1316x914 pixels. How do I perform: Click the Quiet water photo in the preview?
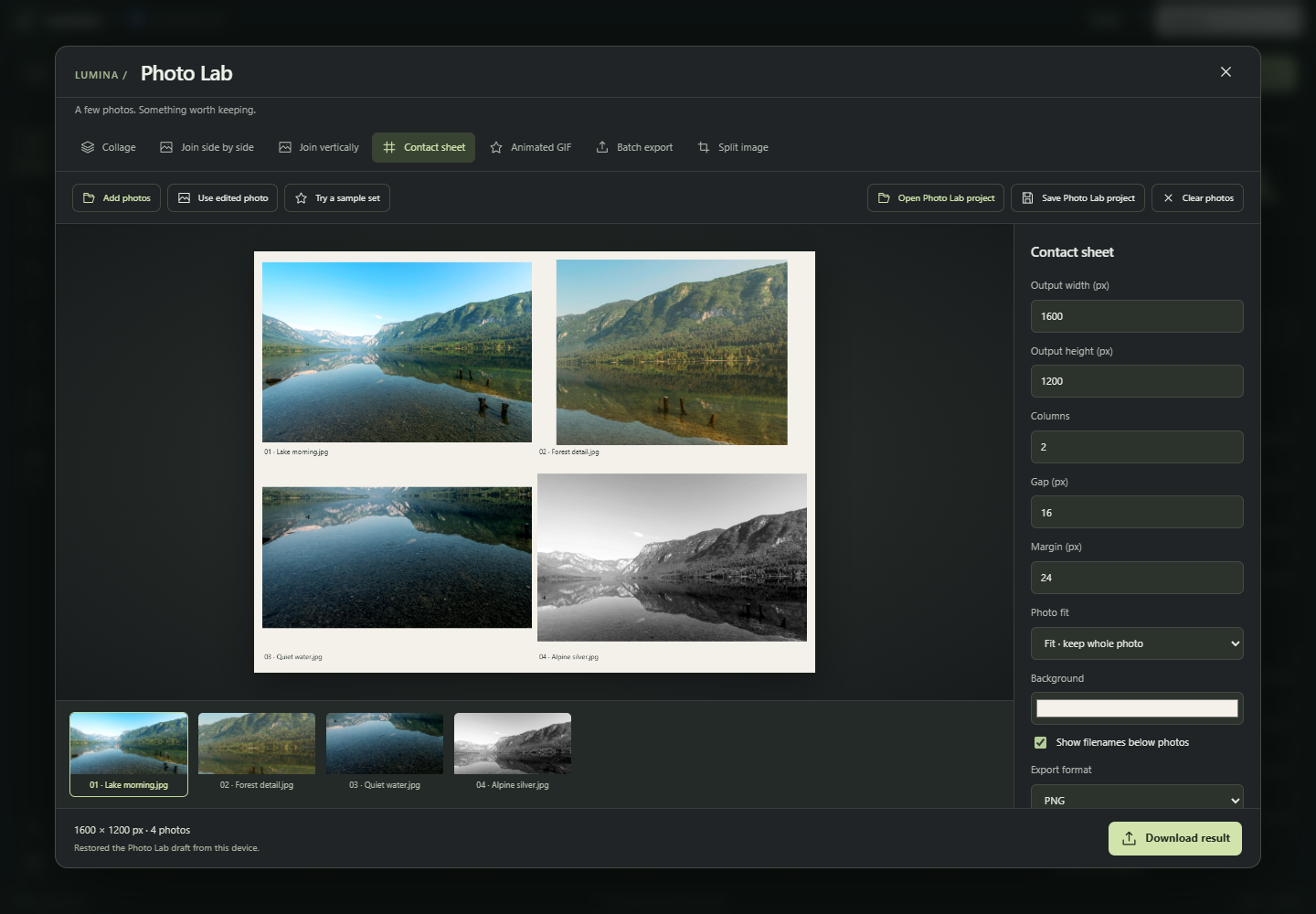tap(397, 558)
